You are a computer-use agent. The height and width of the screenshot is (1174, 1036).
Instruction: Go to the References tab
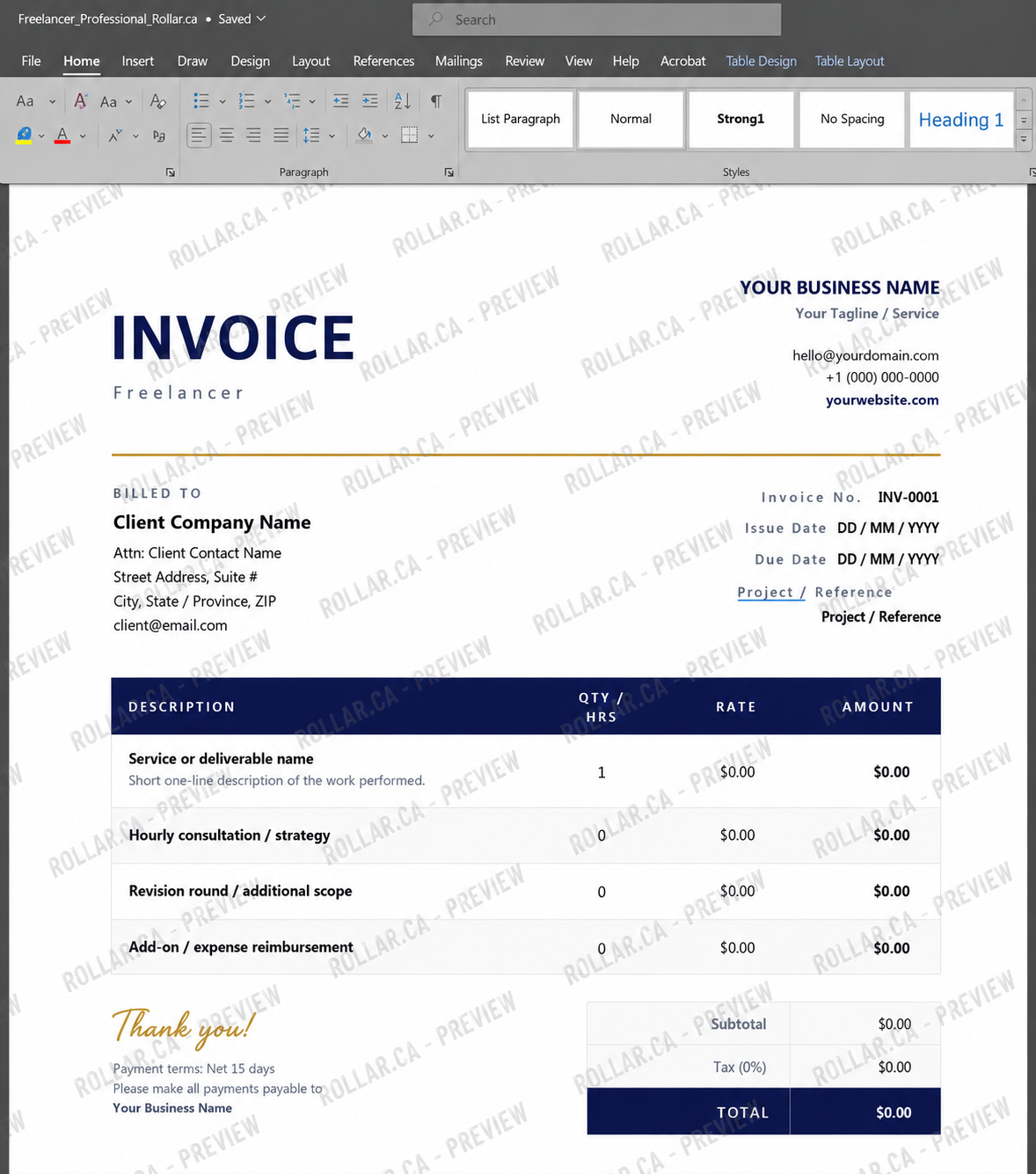click(x=383, y=61)
